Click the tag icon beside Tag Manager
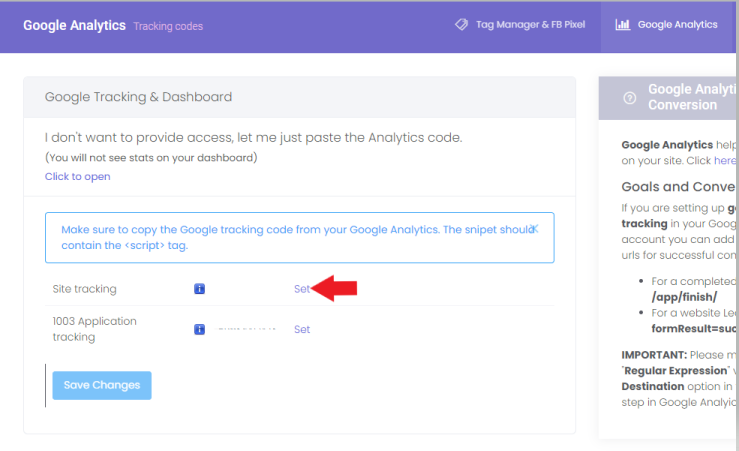 click(x=461, y=25)
